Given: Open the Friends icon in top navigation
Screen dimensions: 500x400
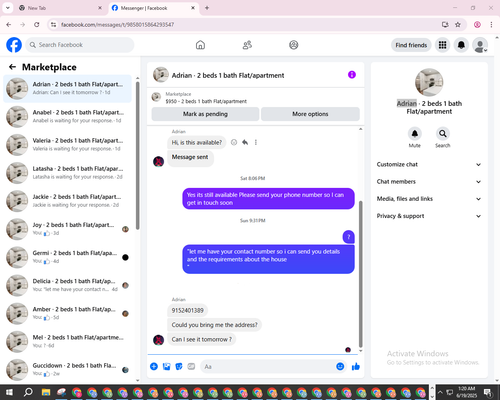Looking at the screenshot, I should tap(247, 45).
